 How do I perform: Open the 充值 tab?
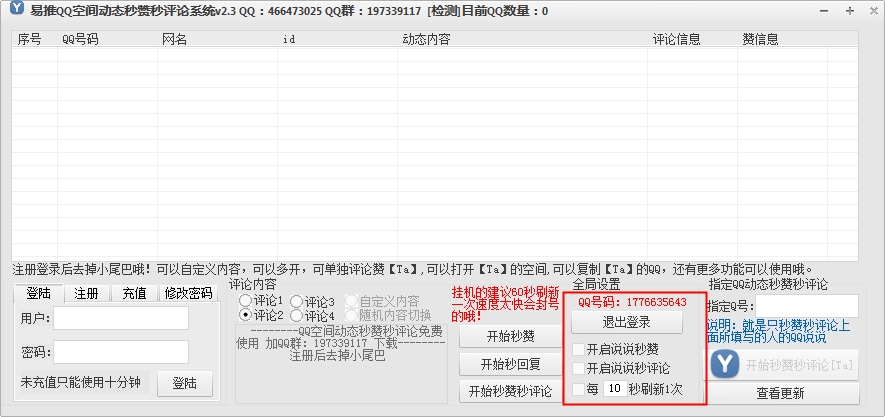(x=134, y=293)
